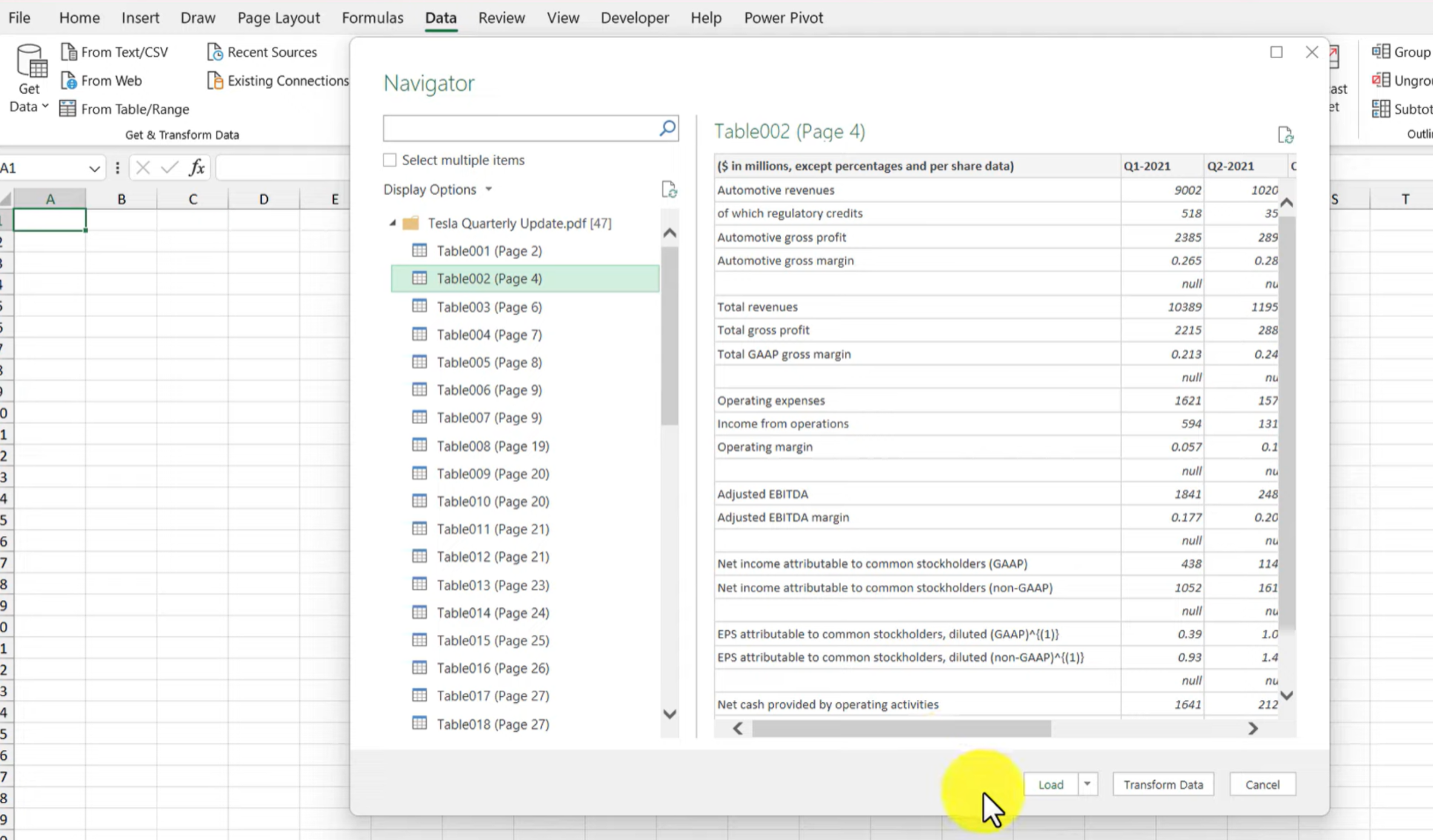Image resolution: width=1433 pixels, height=840 pixels.
Task: Open the formula bar options handle
Action: point(117,168)
